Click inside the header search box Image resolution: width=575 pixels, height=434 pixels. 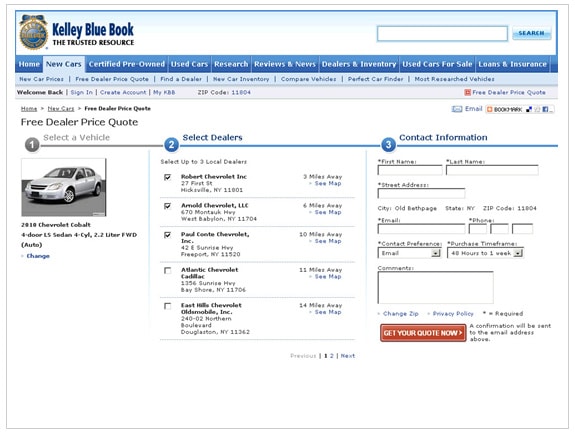[x=442, y=33]
